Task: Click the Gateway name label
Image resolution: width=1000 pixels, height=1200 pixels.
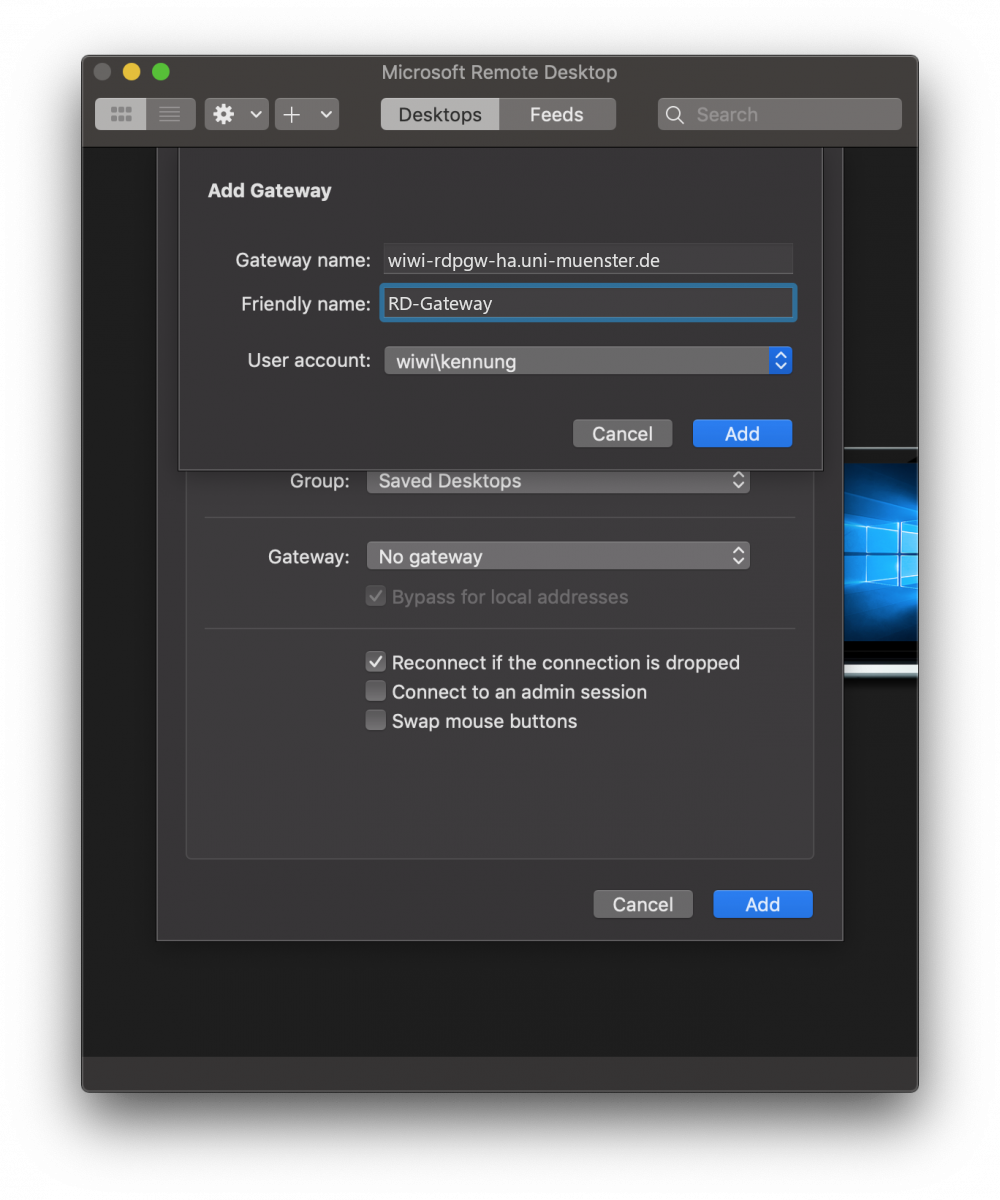Action: 303,260
